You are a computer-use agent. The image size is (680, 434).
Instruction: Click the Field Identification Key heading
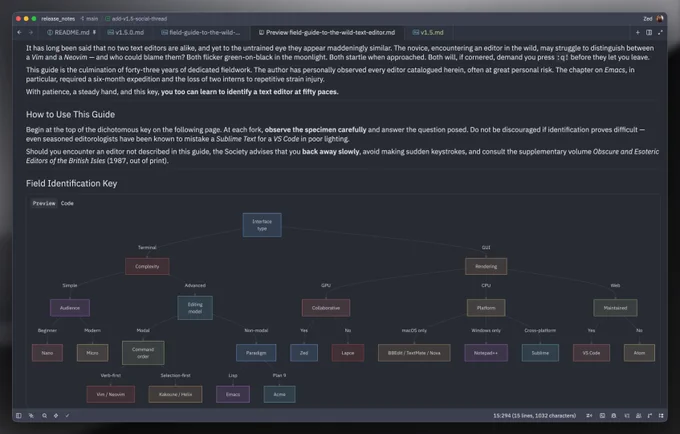pos(72,183)
